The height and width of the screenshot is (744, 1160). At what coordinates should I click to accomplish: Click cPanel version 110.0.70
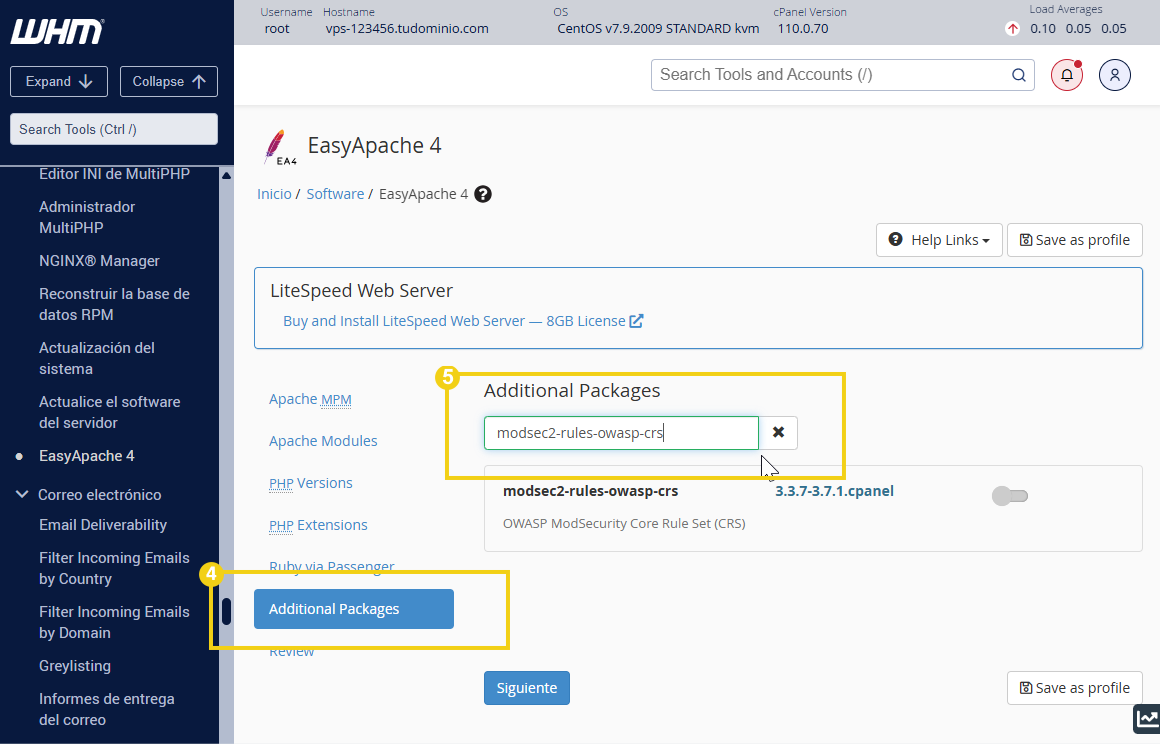[803, 29]
